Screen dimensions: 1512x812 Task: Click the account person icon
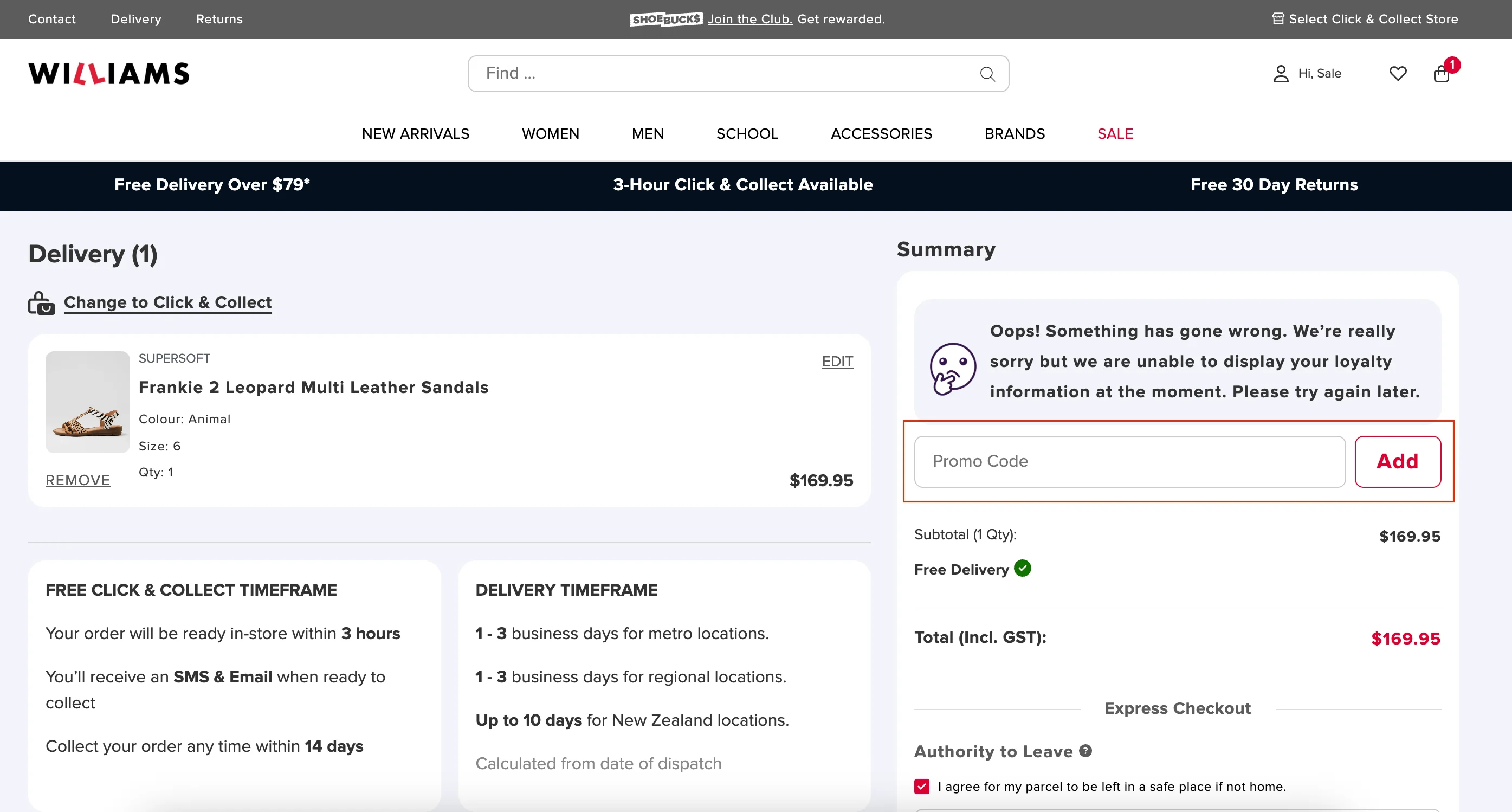(1280, 73)
